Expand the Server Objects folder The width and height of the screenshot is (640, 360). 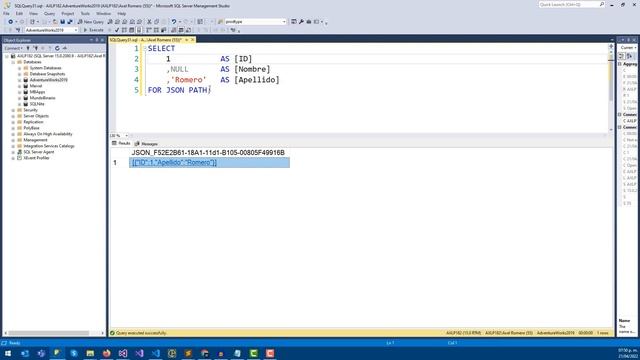coord(13,116)
